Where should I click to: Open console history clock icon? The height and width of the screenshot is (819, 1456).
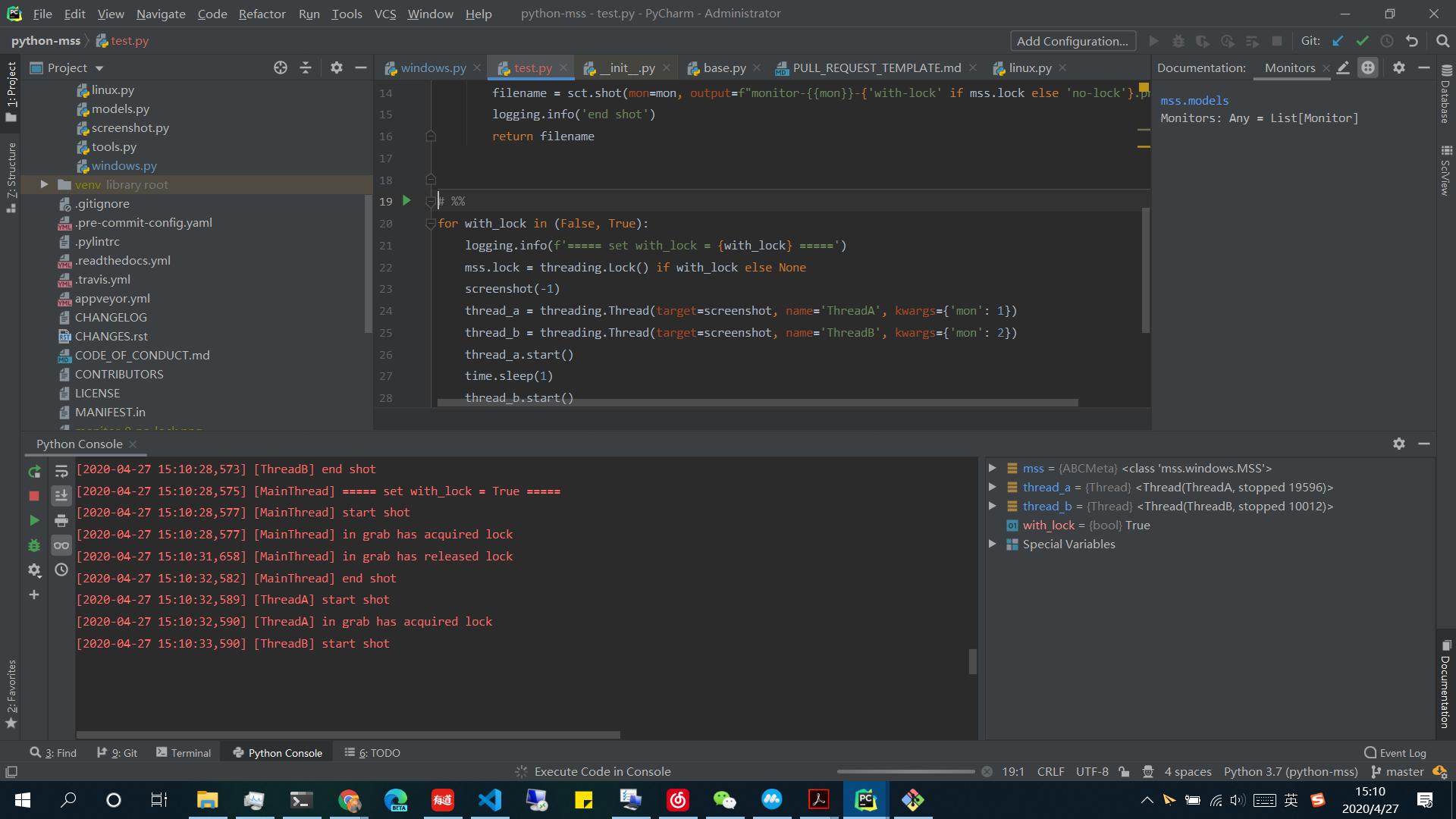pos(61,570)
